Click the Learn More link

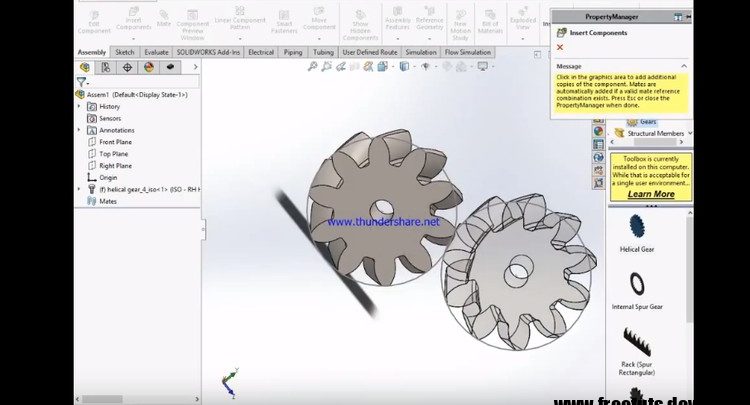point(651,194)
